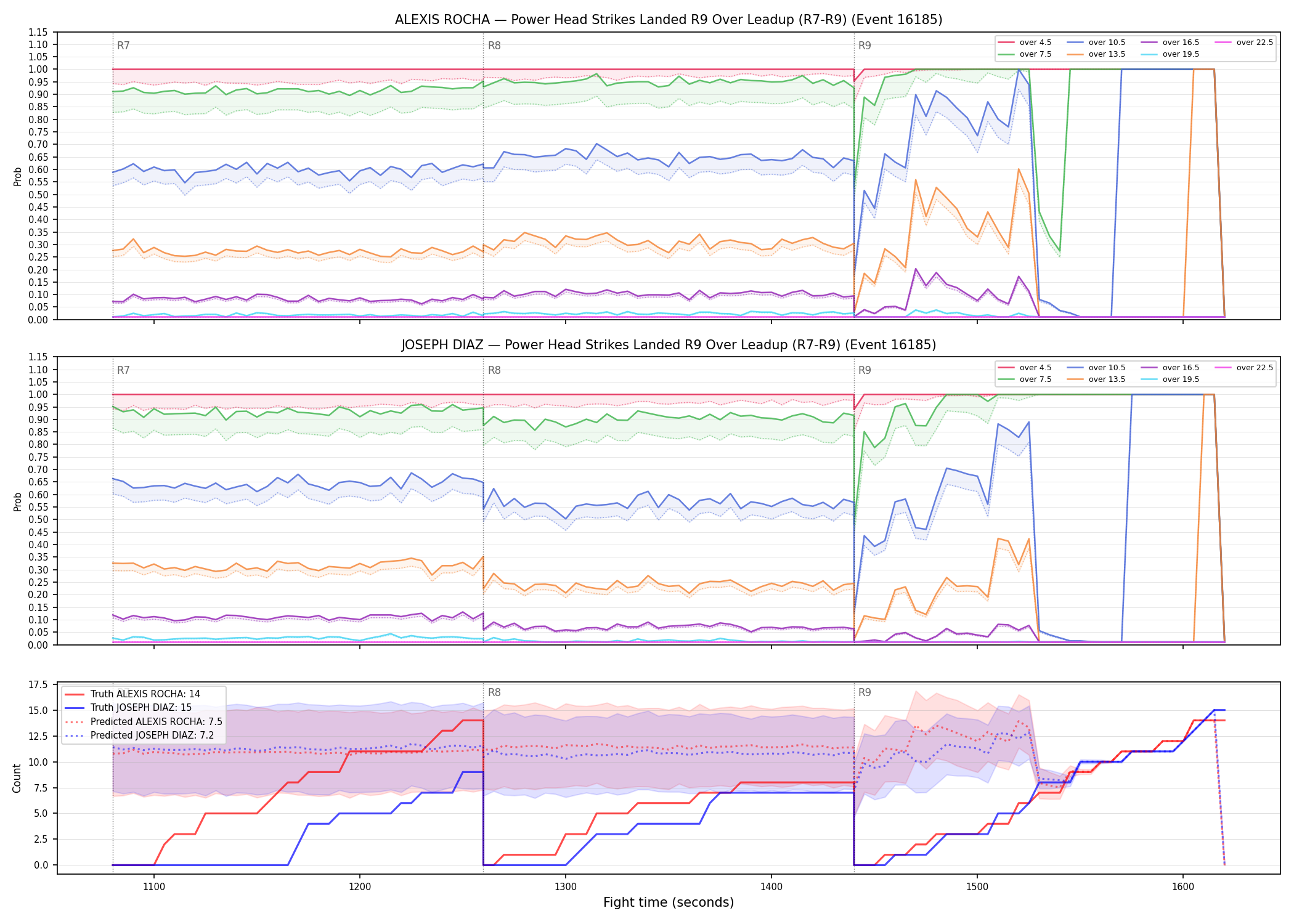The height and width of the screenshot is (924, 1294).
Task: Select 'over 7.5' in Alexis Rocha legend
Action: [x=1025, y=54]
